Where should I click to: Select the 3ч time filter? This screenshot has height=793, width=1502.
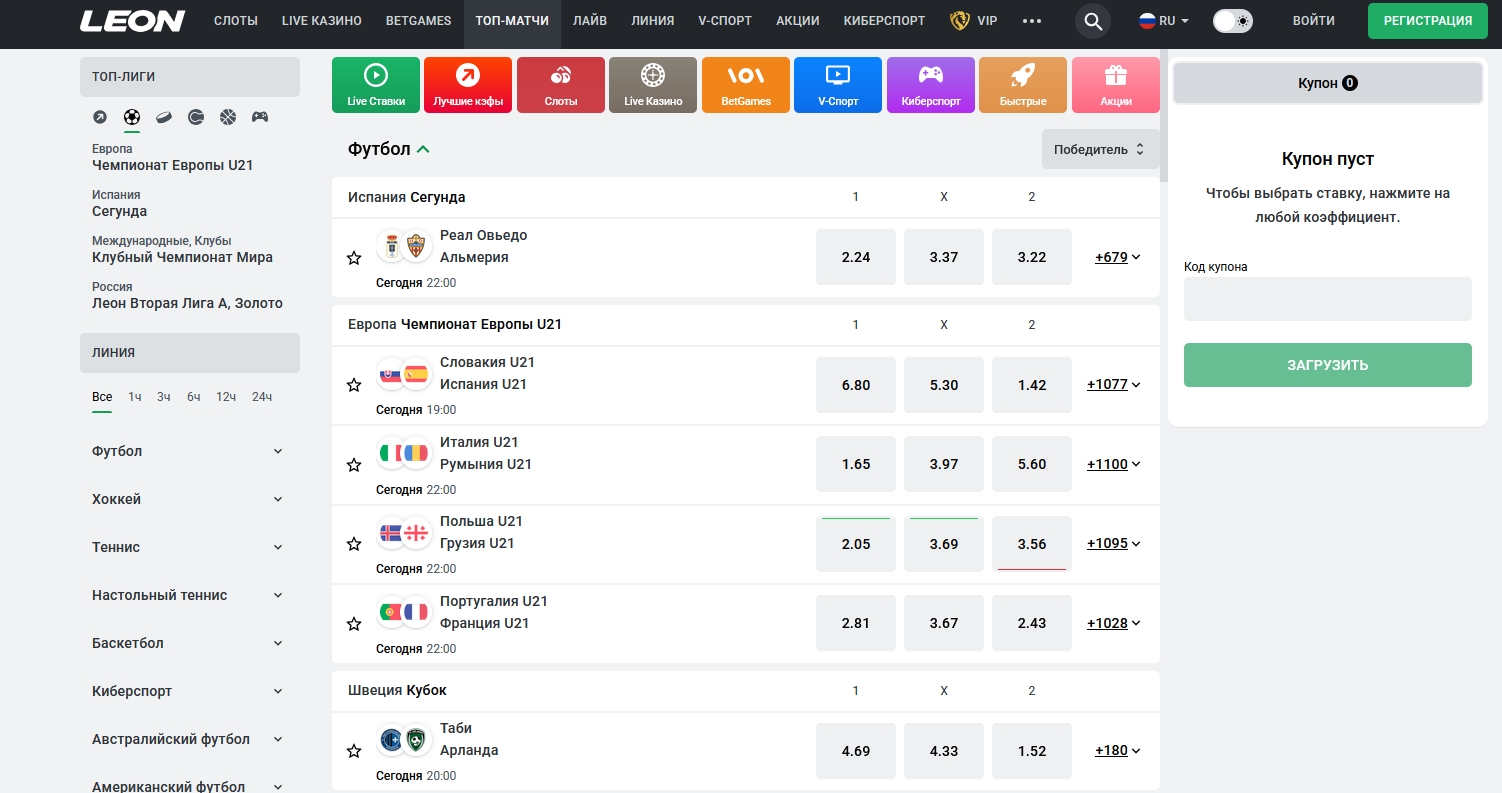(164, 397)
